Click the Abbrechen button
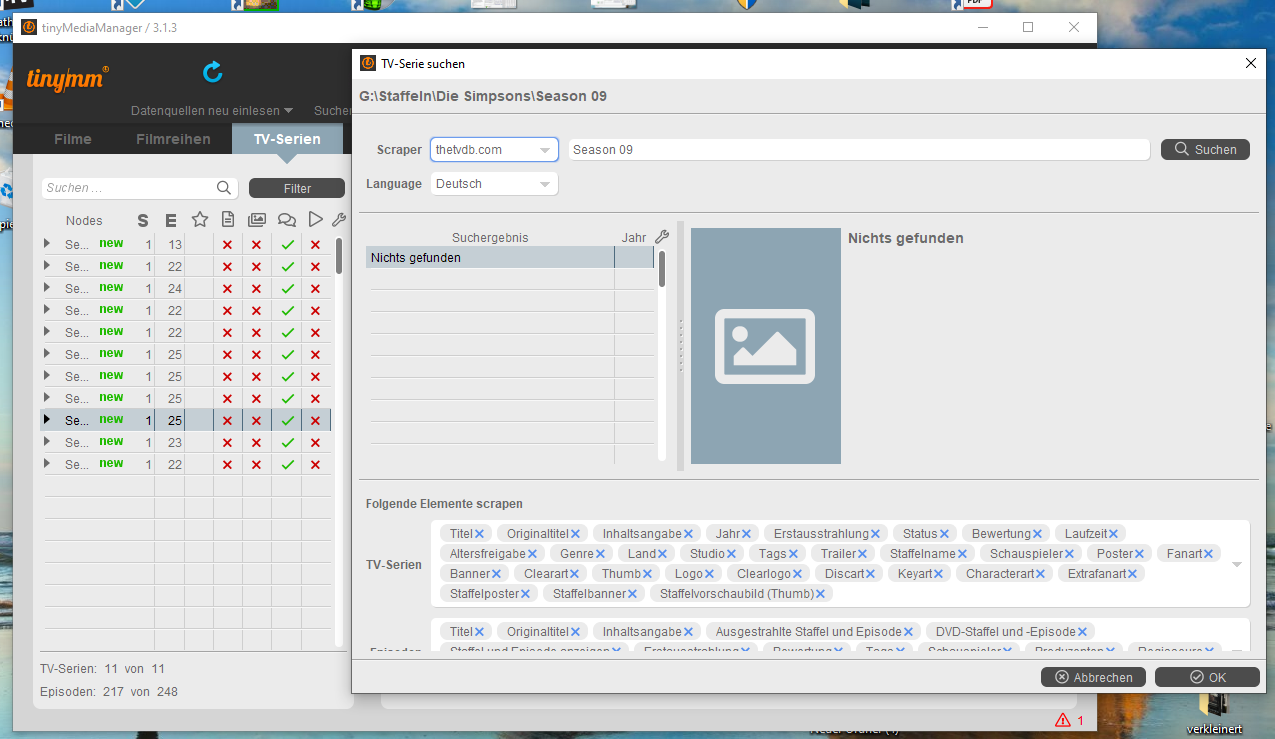Viewport: 1275px width, 739px height. (x=1093, y=677)
